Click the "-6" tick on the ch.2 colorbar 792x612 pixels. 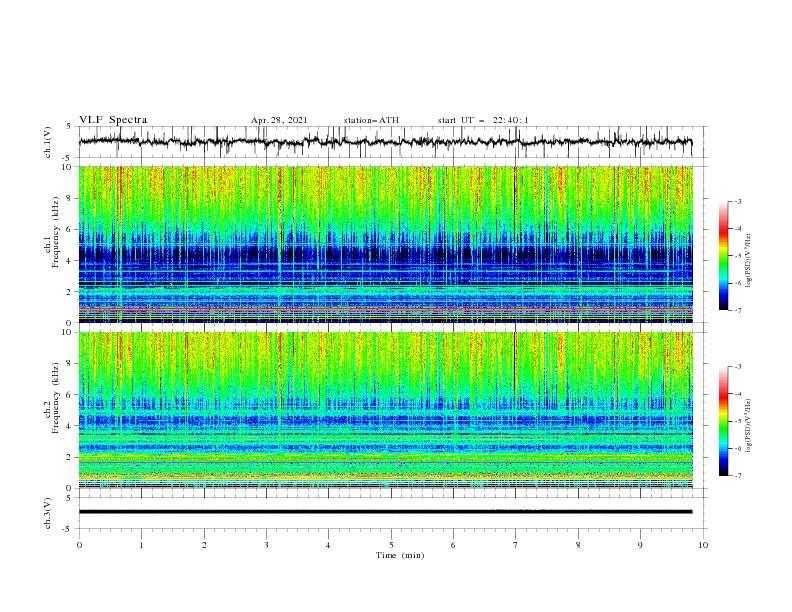(x=738, y=448)
